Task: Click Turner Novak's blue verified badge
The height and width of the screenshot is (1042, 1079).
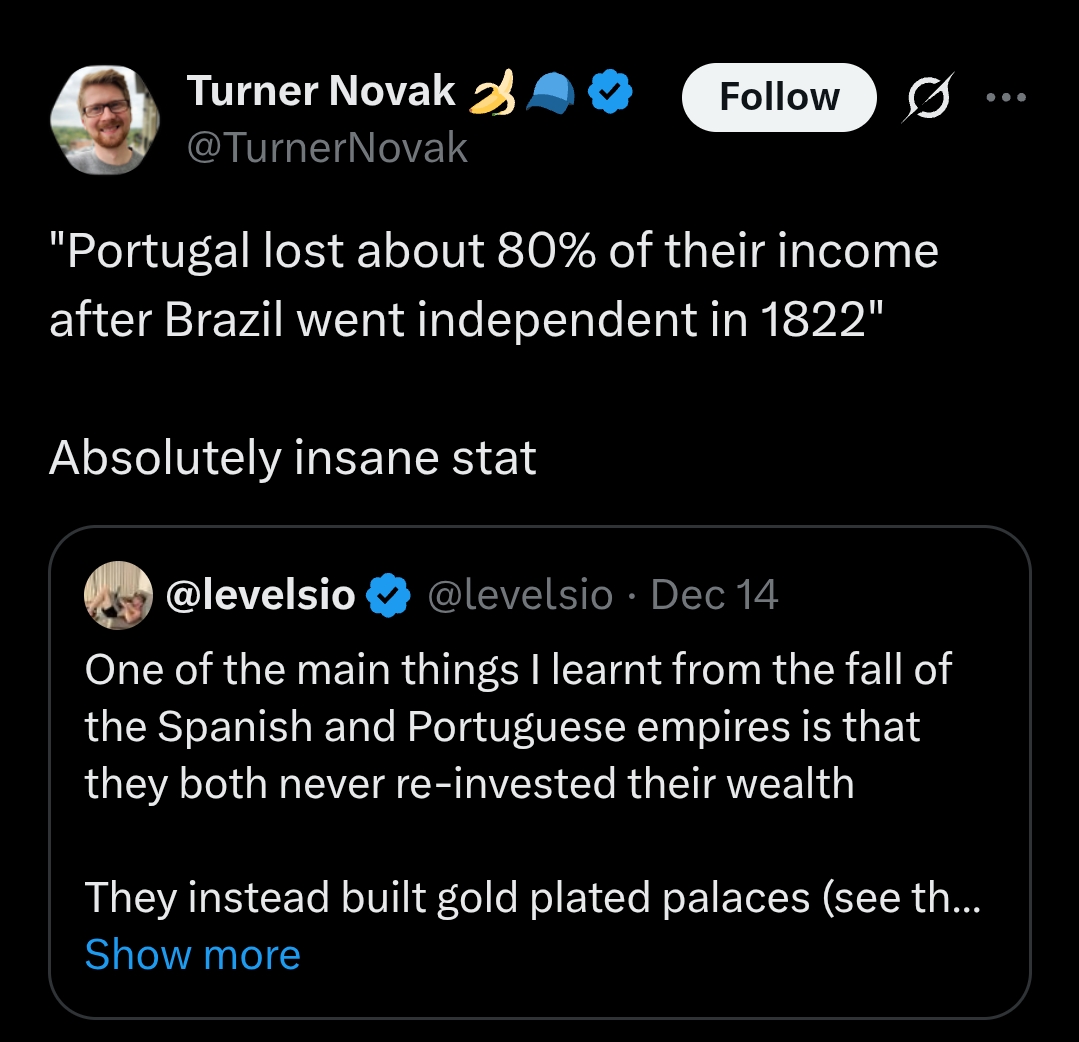Action: coord(610,91)
